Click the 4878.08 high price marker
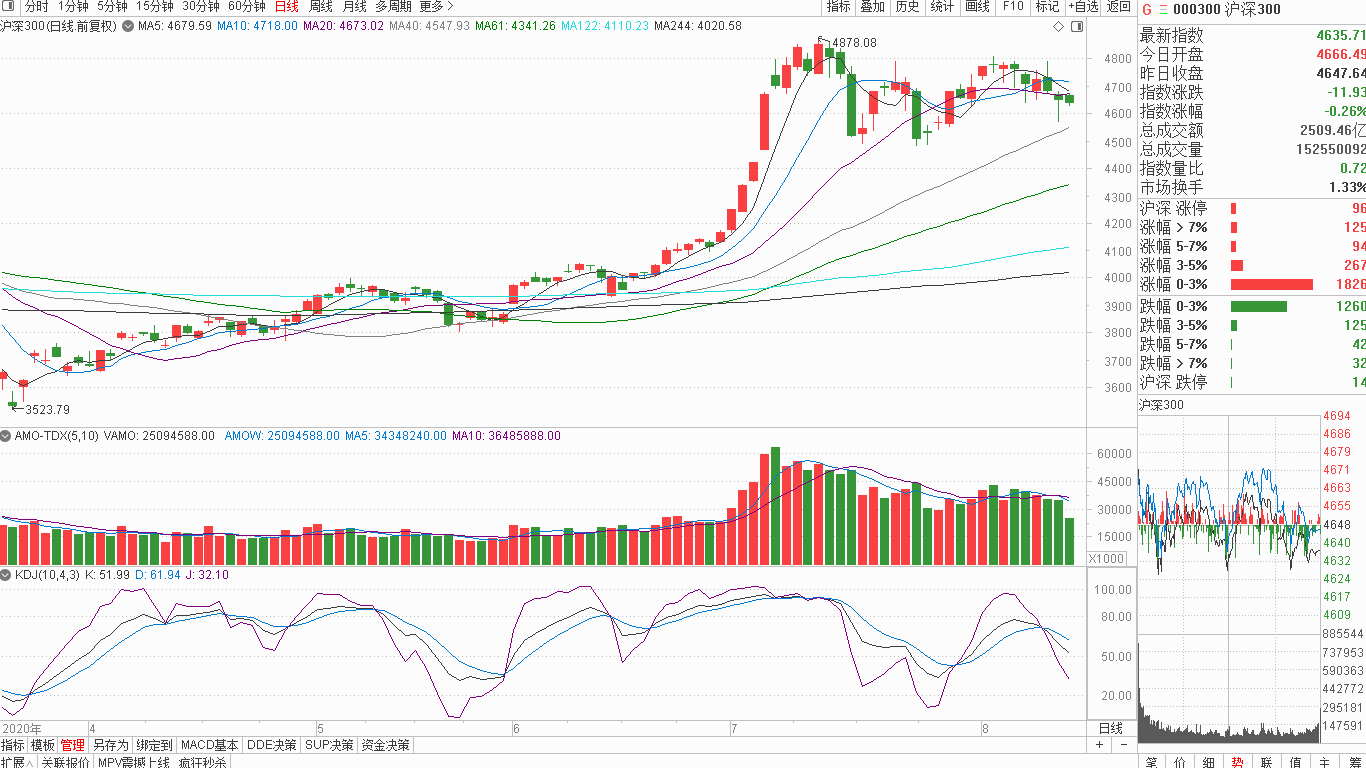Image resolution: width=1366 pixels, height=768 pixels. [x=854, y=43]
